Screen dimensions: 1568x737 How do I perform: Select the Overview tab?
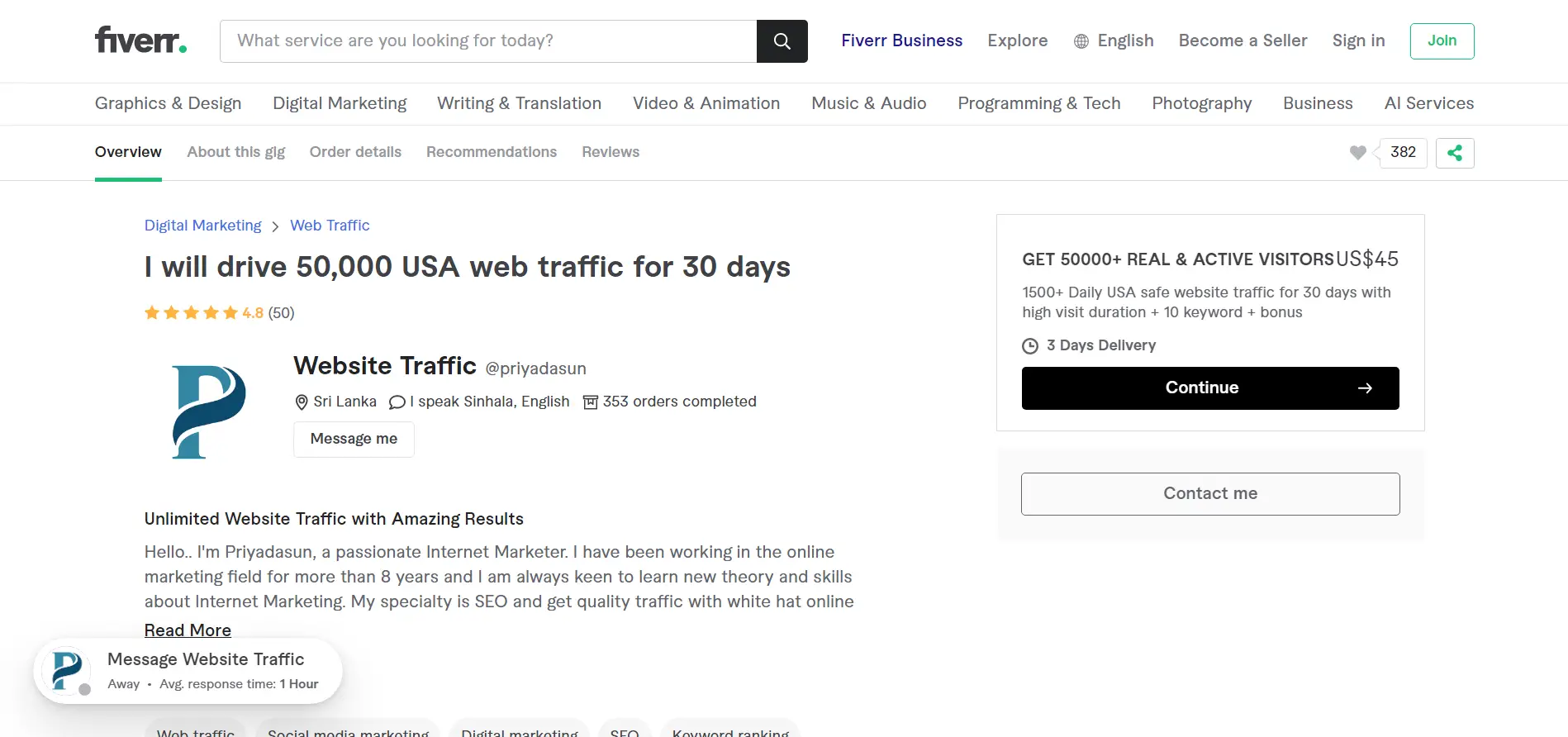(x=128, y=152)
